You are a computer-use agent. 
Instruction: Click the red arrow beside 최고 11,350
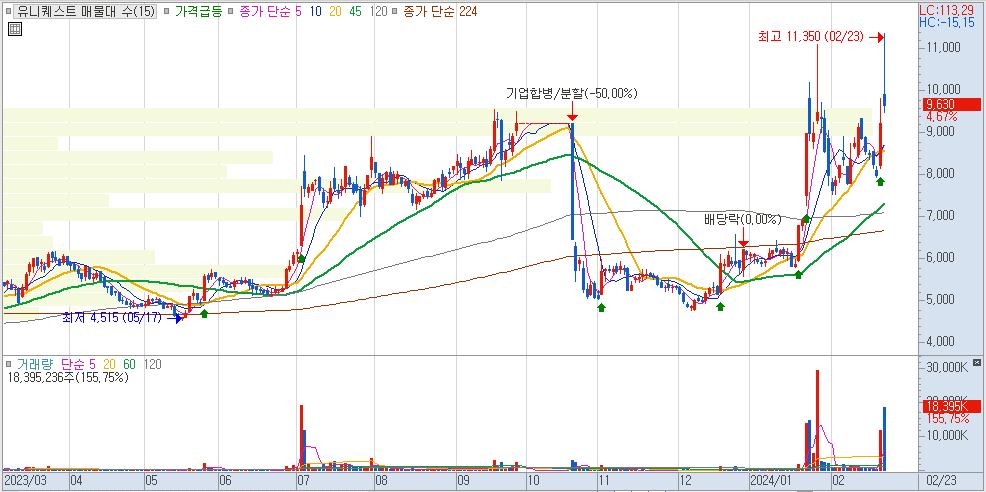877,38
